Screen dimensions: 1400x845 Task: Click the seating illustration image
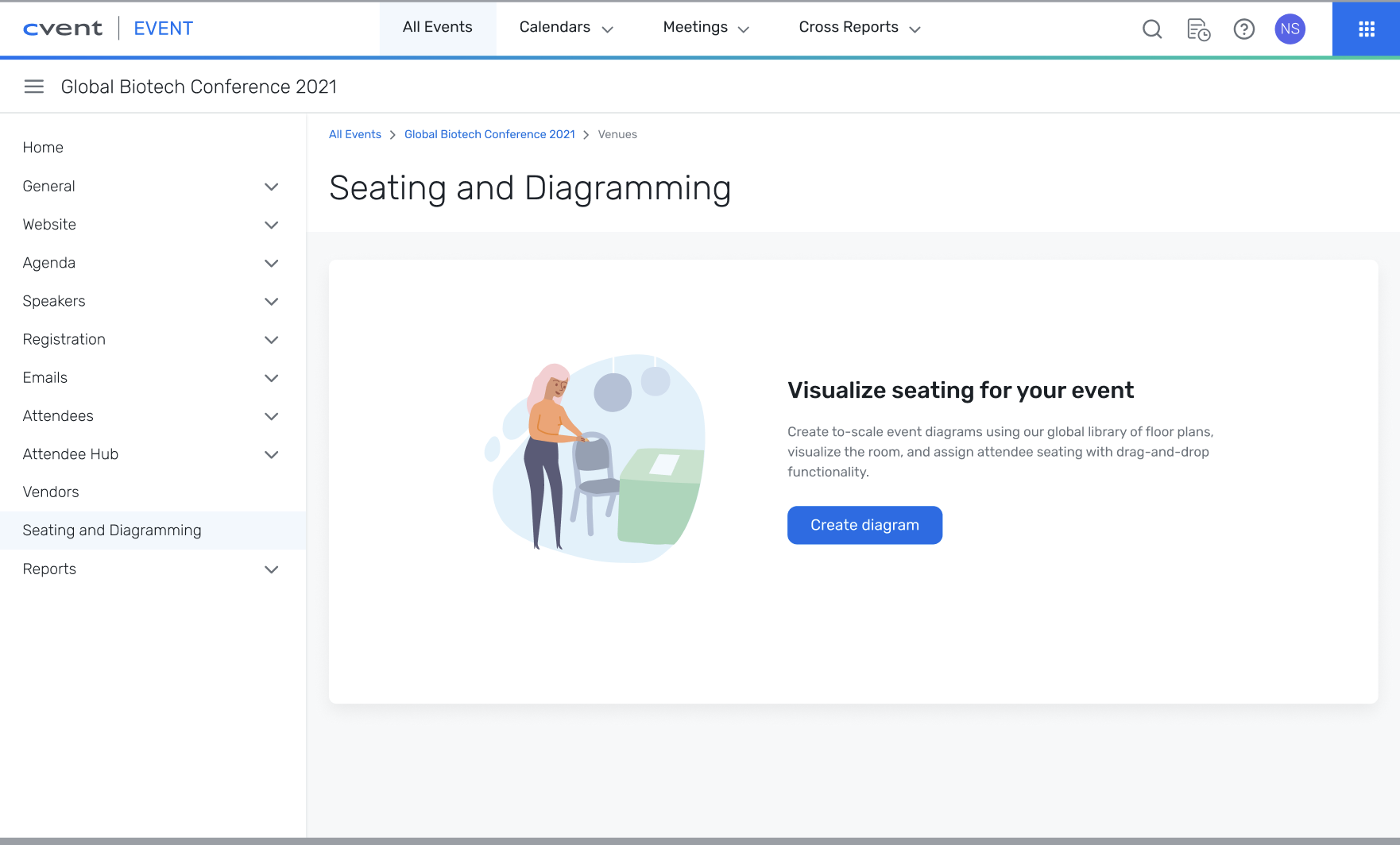point(594,458)
